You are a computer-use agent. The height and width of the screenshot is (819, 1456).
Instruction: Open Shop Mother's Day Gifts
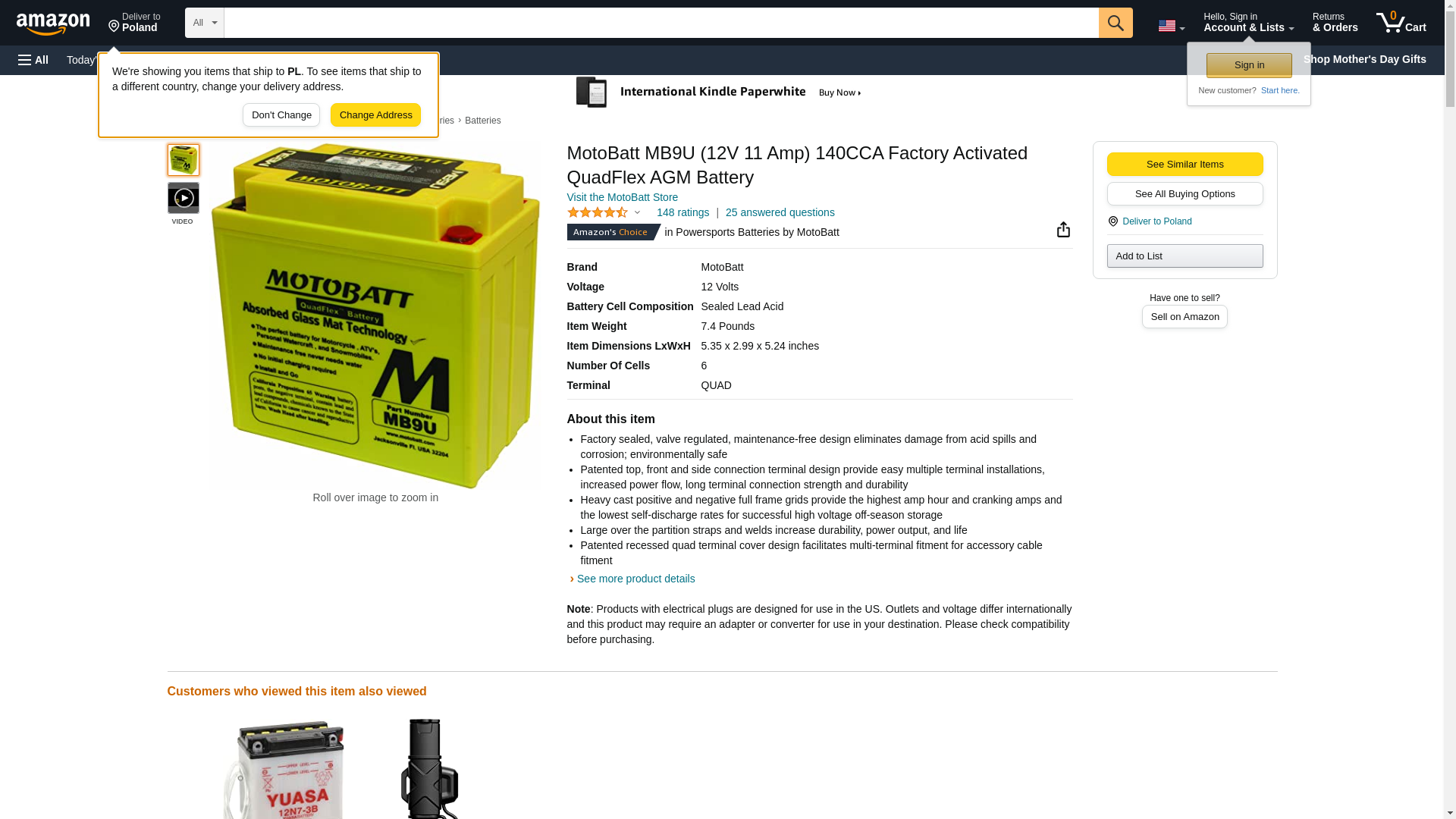click(1364, 59)
